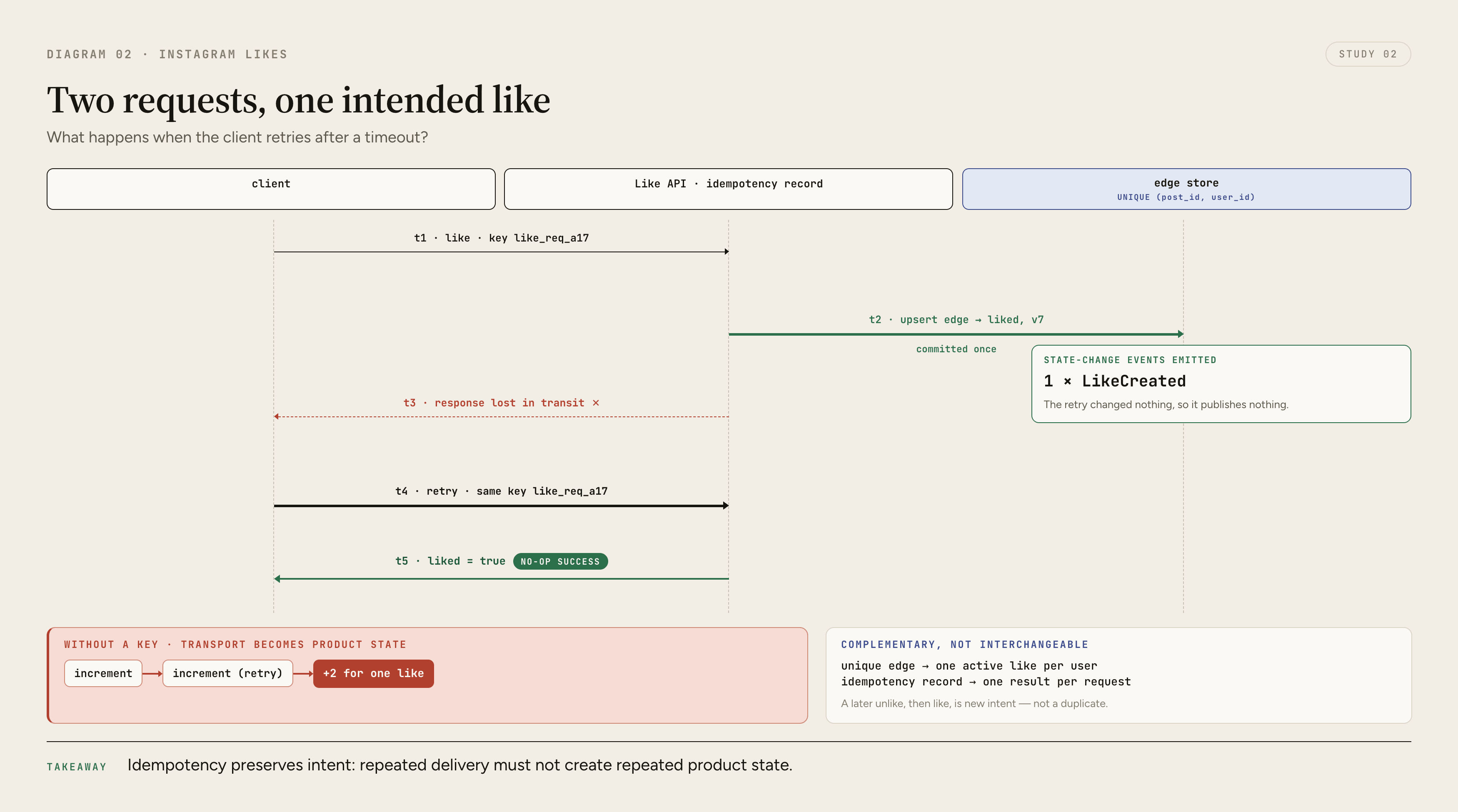
Task: Click the 'increment (retry)' chip
Action: 227,673
